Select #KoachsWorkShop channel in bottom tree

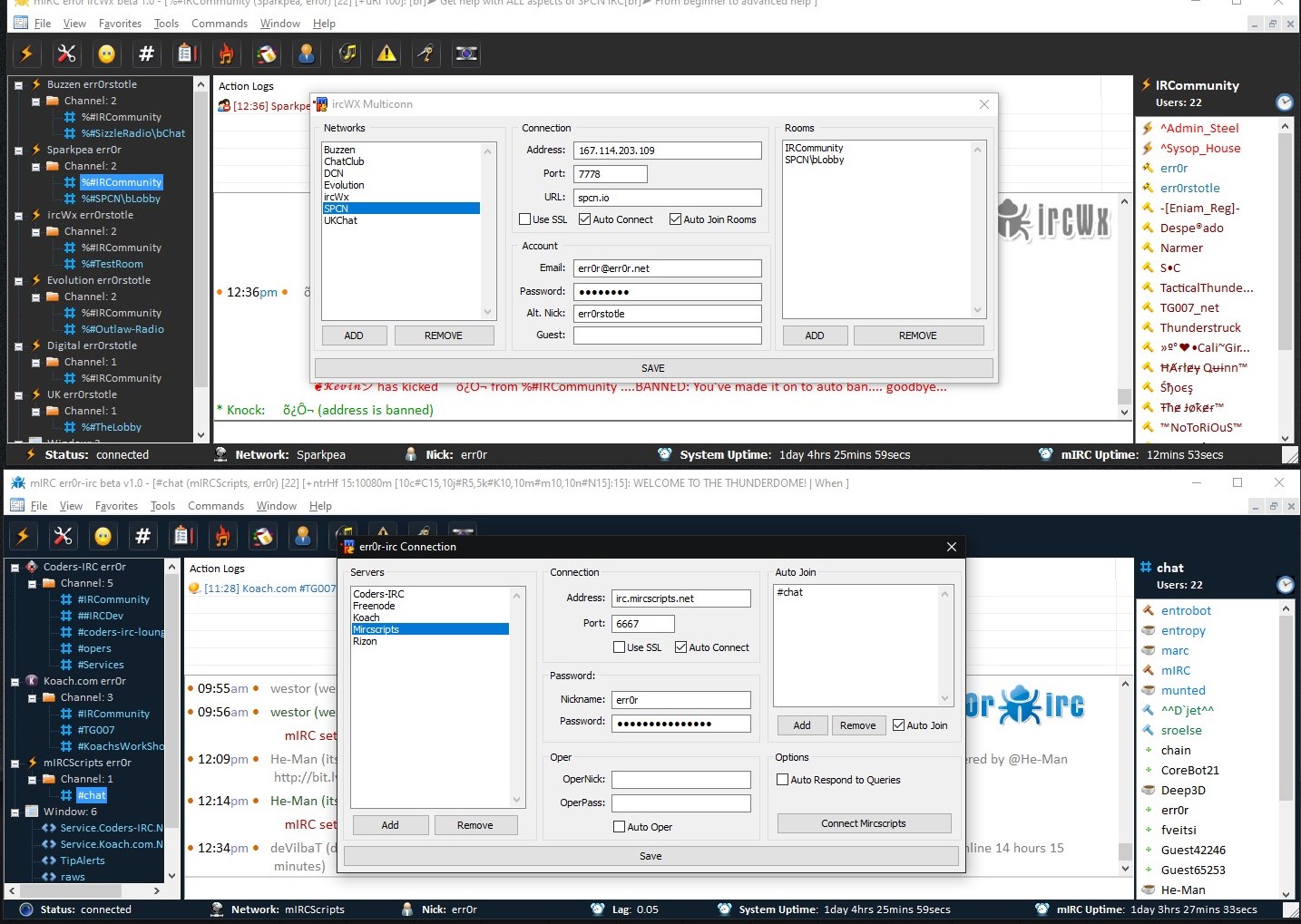tap(121, 746)
